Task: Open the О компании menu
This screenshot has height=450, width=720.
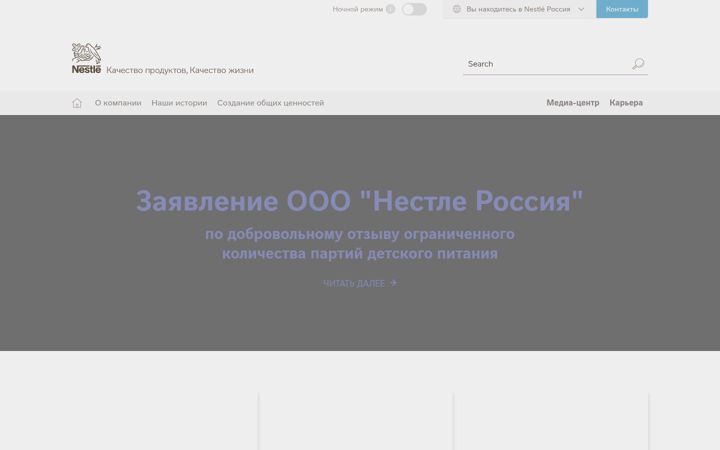Action: tap(118, 103)
